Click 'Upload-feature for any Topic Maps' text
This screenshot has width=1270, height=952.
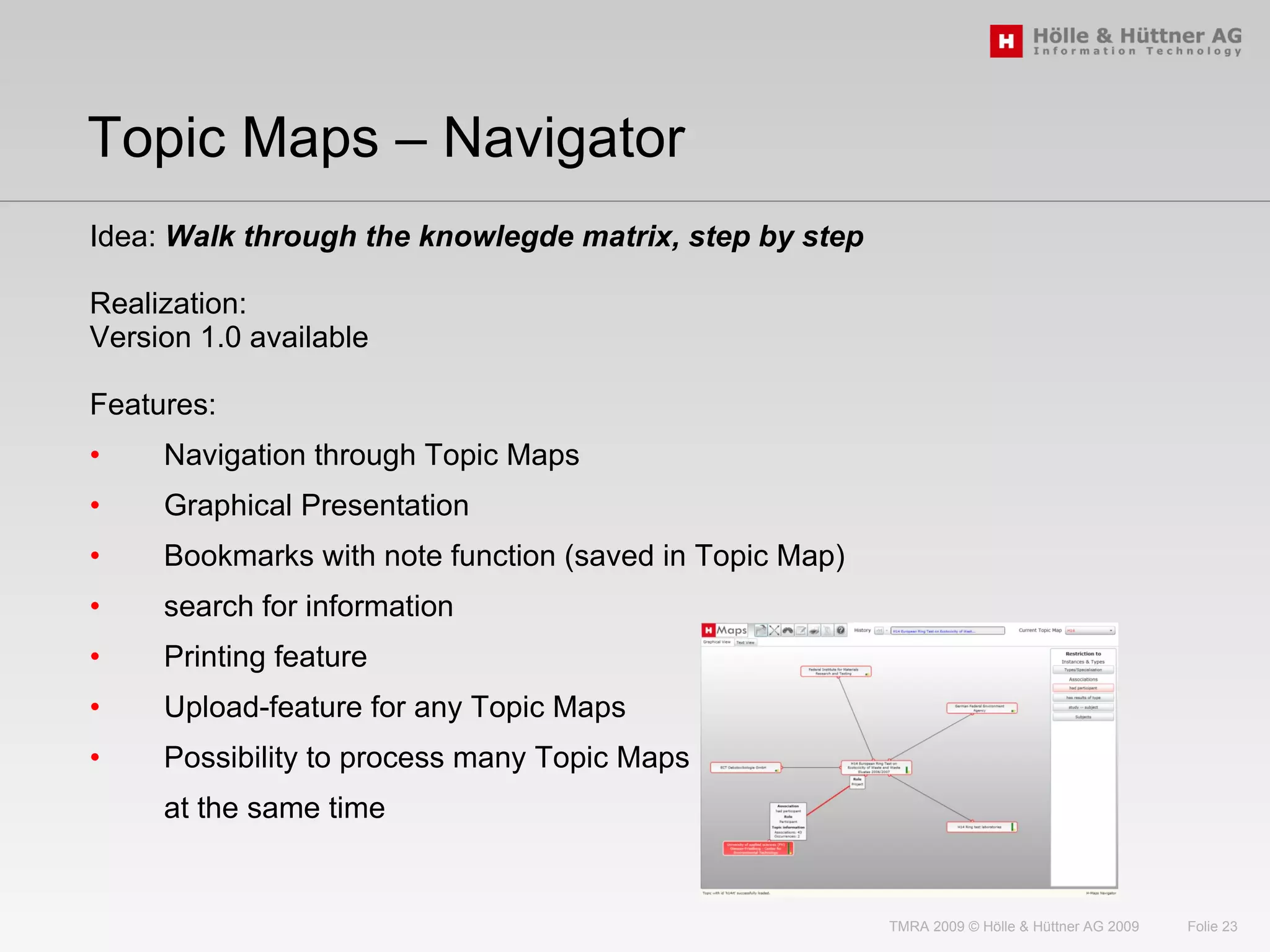click(x=394, y=707)
